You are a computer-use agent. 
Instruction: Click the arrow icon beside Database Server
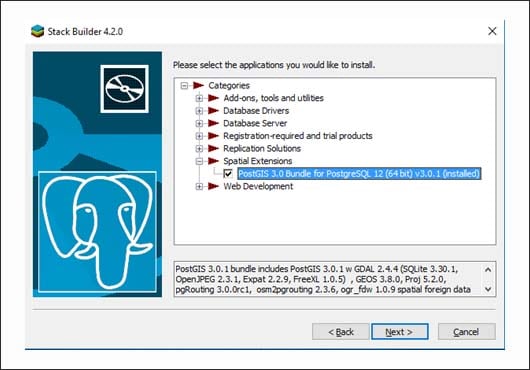[x=213, y=123]
